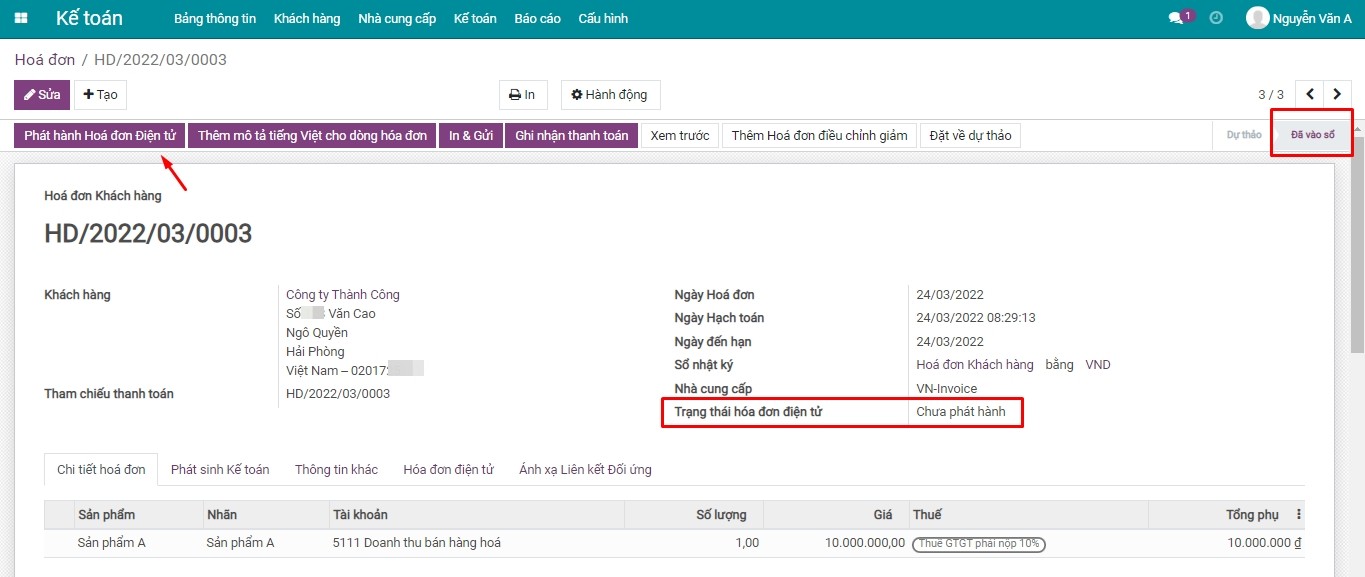Click the Thuế GTGT phải nộp 10% tag
This screenshot has height=577, width=1365.
pyautogui.click(x=979, y=544)
